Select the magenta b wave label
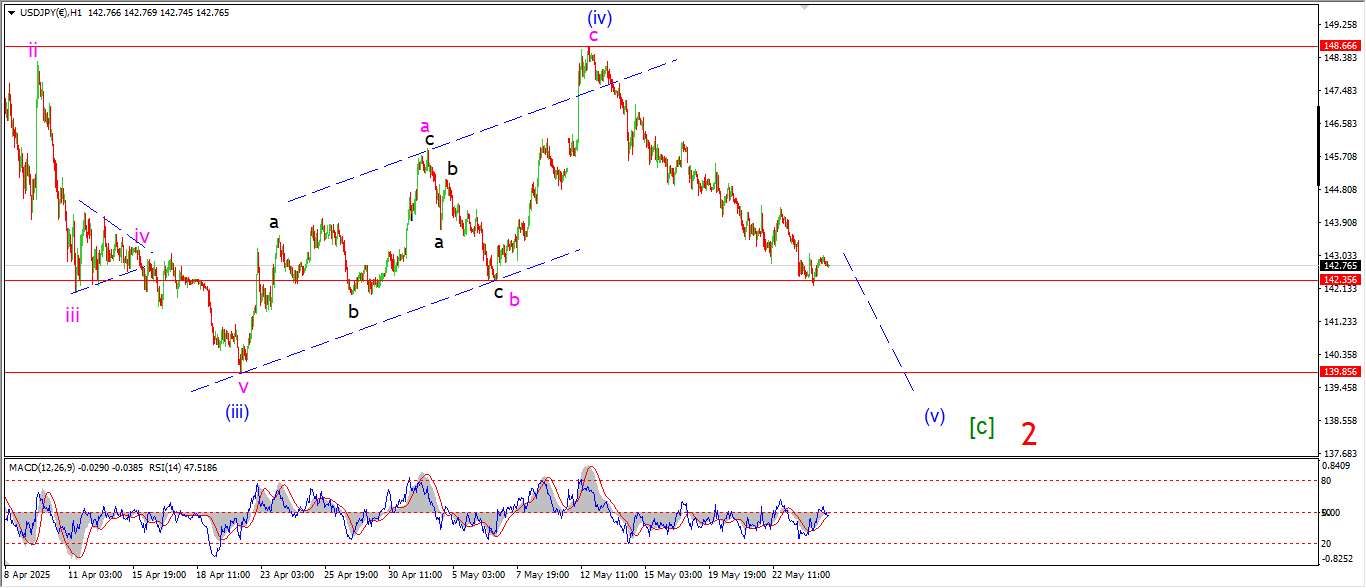This screenshot has height=588, width=1366. click(514, 299)
